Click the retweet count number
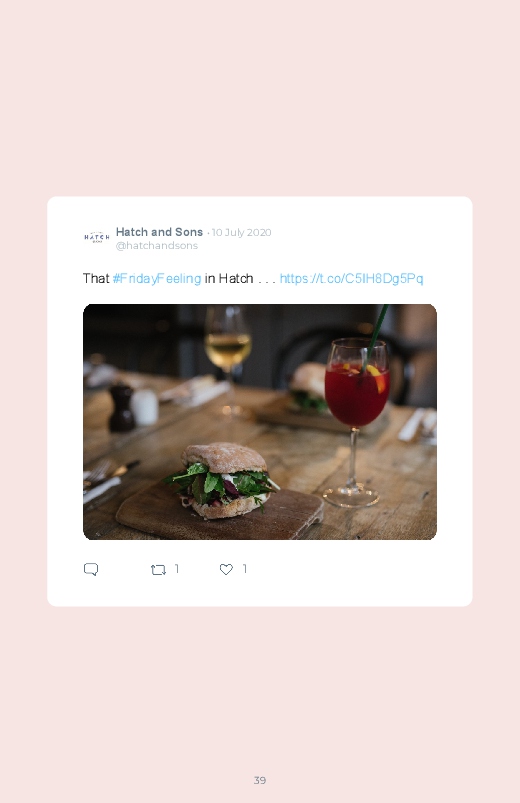This screenshot has height=803, width=520. tap(177, 569)
